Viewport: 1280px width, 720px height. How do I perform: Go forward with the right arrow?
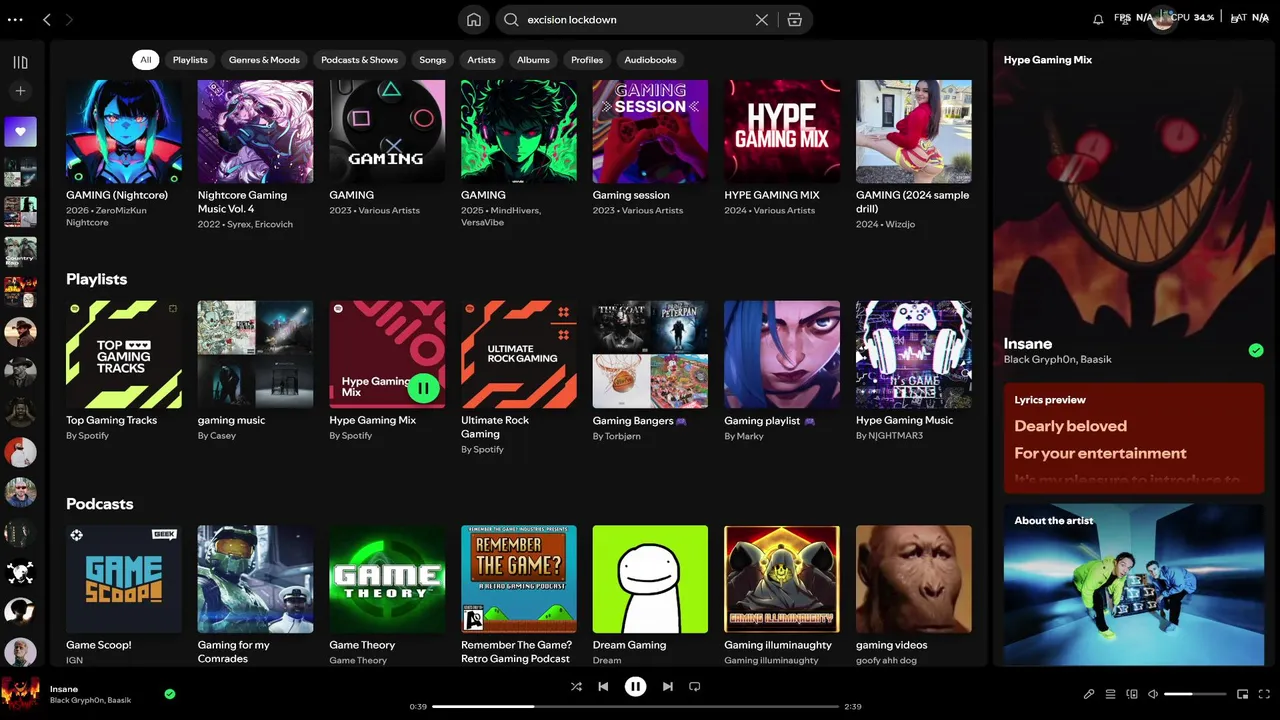[x=69, y=19]
